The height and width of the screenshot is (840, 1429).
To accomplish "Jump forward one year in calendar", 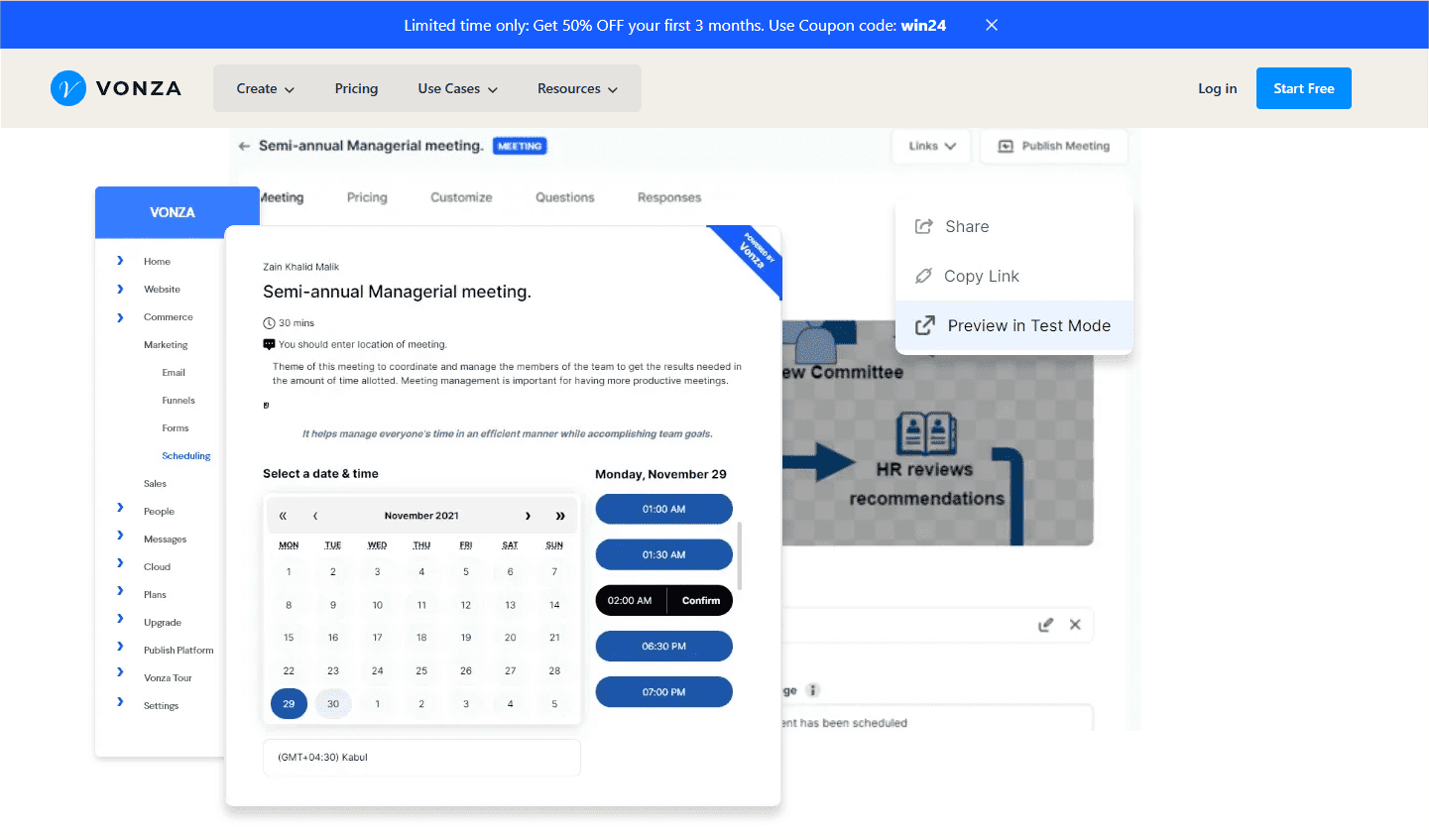I will point(560,516).
